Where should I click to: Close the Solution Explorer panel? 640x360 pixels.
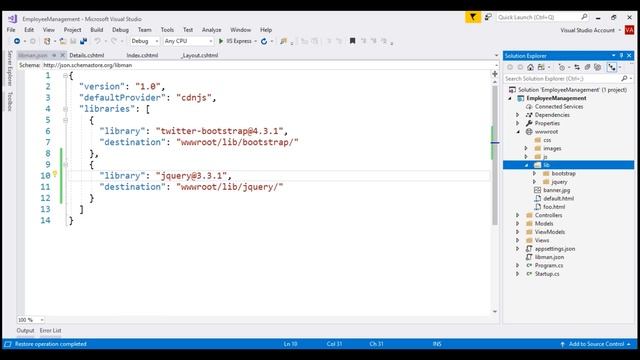point(629,56)
